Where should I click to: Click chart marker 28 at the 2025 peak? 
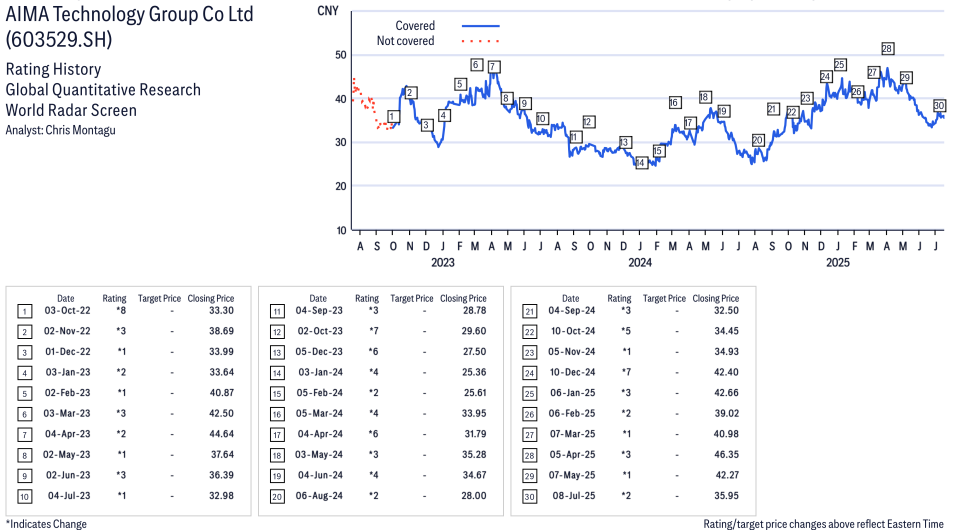887,49
